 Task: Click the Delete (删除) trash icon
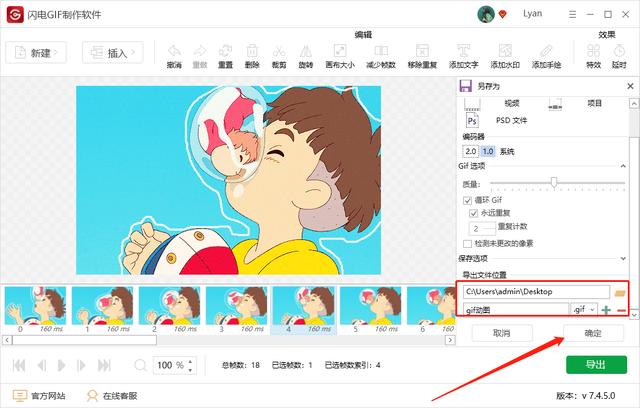click(x=252, y=53)
